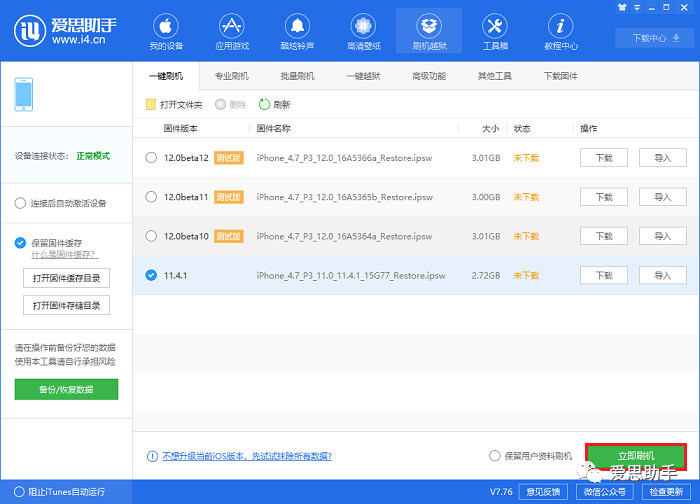This screenshot has height=504, width=700.
Task: Select firmware 12.0beta10 radio button
Action: point(151,236)
